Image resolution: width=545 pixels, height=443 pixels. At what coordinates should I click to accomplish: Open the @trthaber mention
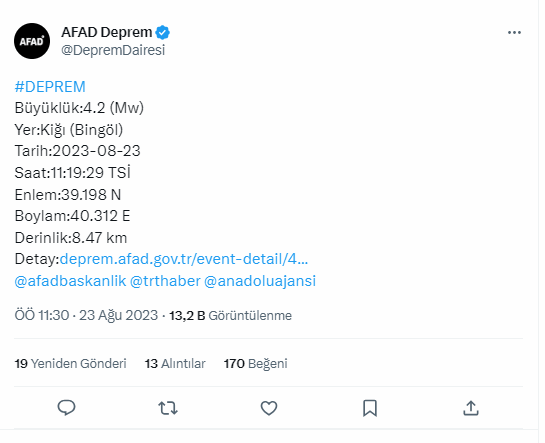tap(165, 281)
